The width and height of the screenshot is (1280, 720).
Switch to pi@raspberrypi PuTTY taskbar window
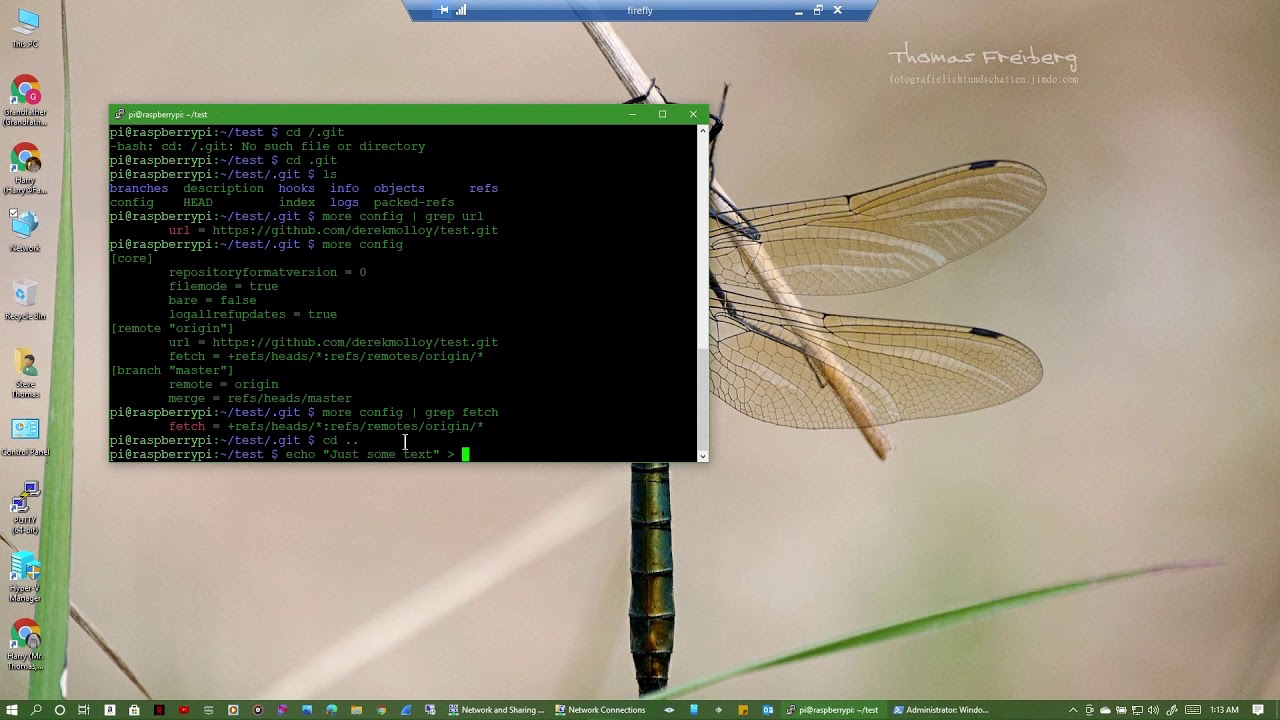click(x=834, y=710)
